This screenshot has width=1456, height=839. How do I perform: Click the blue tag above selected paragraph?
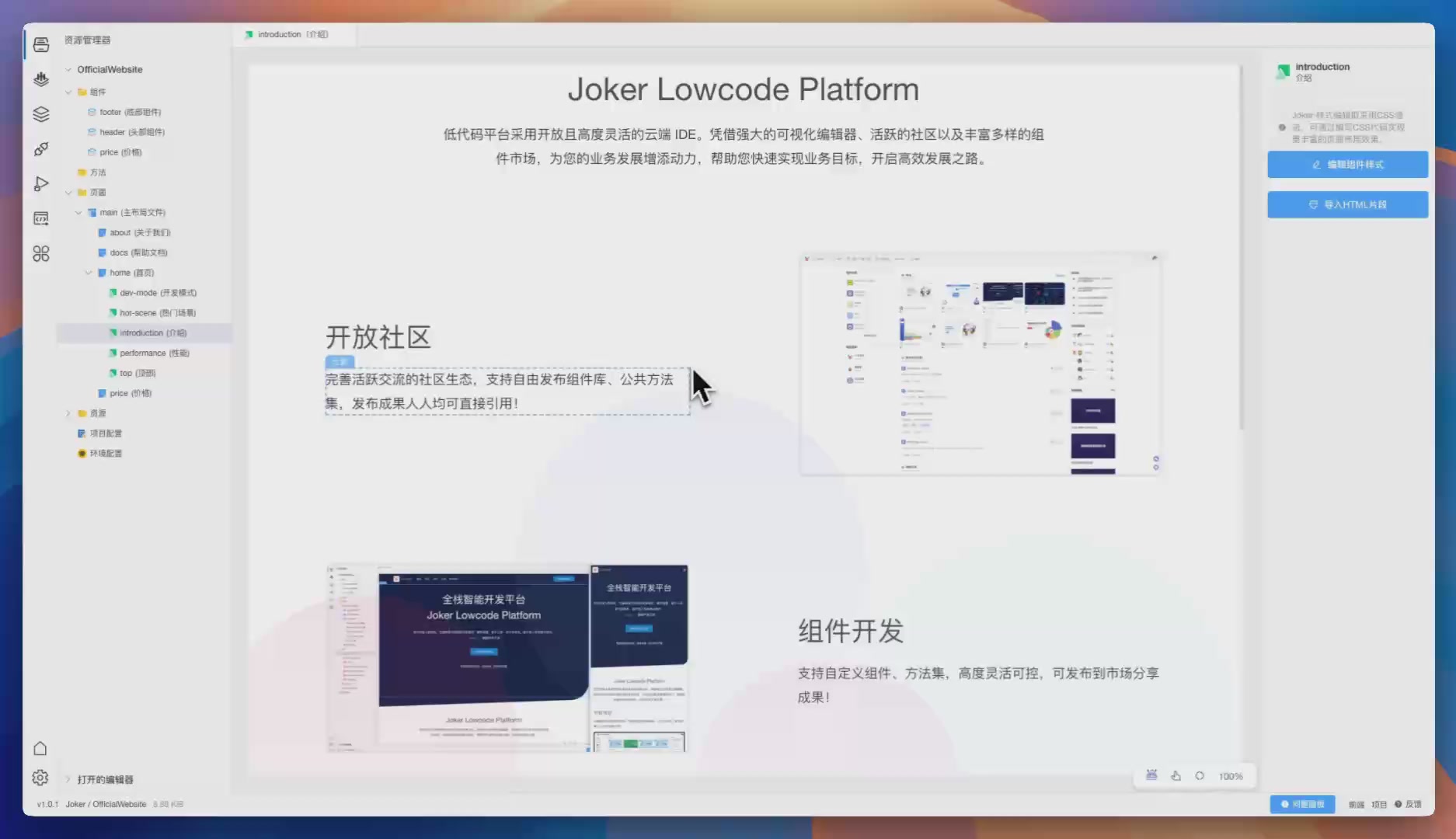tap(340, 362)
